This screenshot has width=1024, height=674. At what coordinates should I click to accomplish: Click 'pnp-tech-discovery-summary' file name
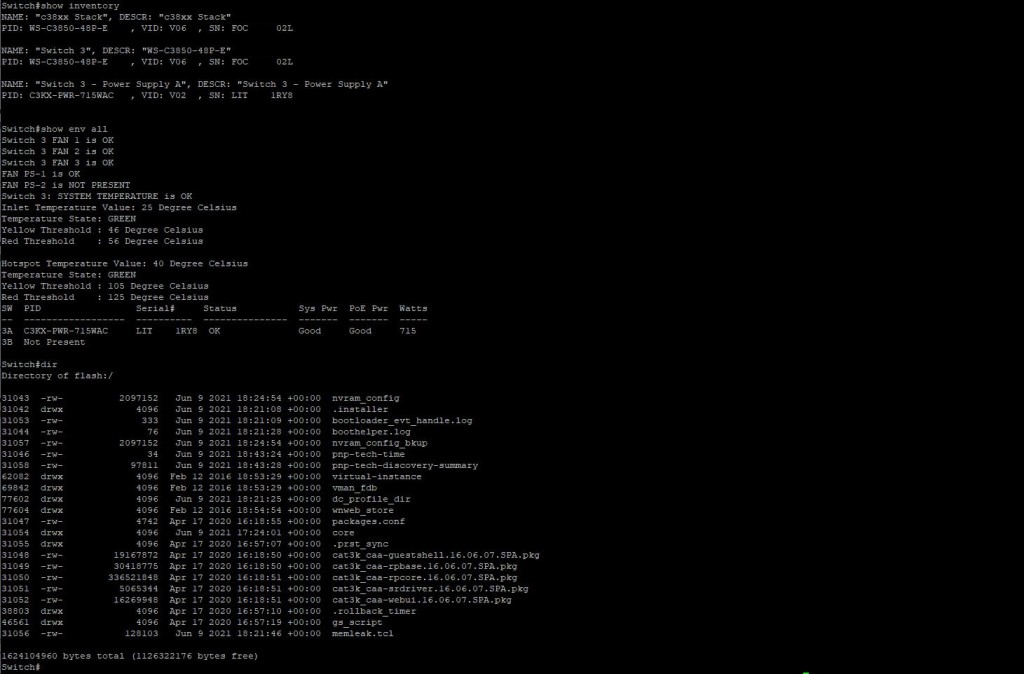(405, 466)
